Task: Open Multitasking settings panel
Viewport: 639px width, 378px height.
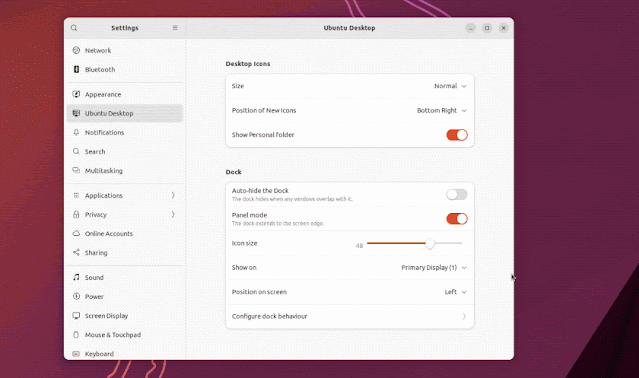Action: click(x=125, y=170)
